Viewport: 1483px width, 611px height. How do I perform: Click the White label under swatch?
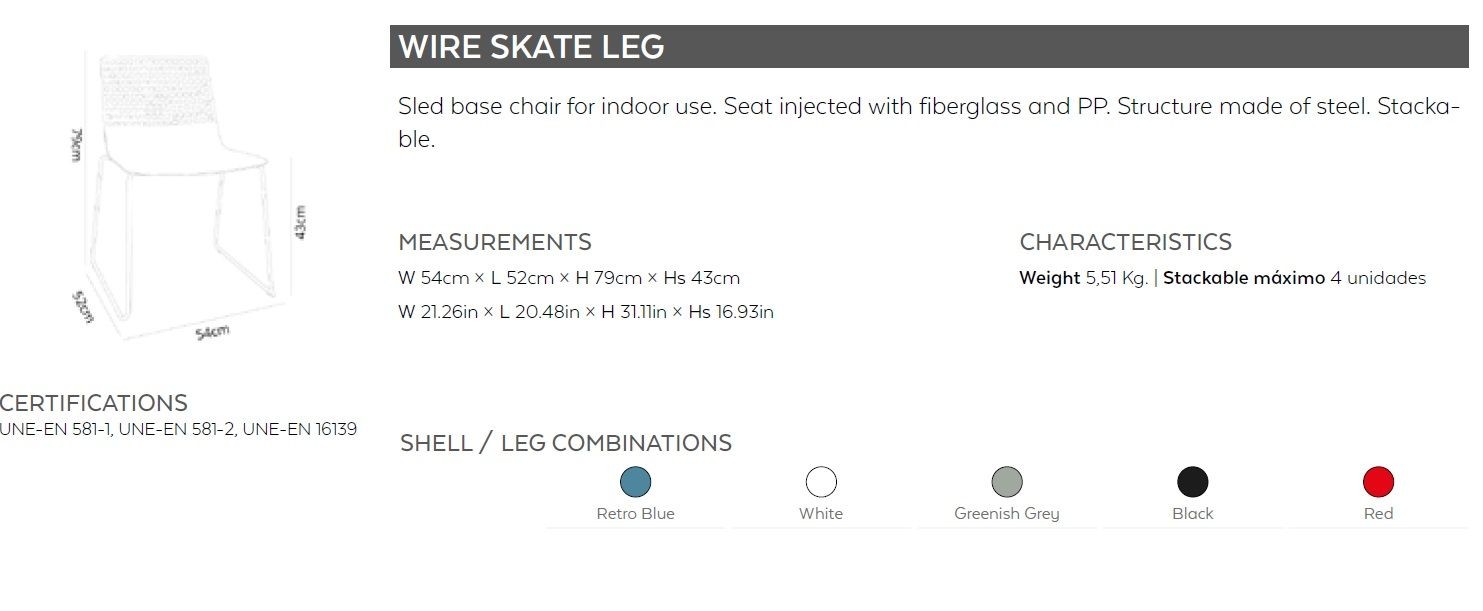click(821, 514)
